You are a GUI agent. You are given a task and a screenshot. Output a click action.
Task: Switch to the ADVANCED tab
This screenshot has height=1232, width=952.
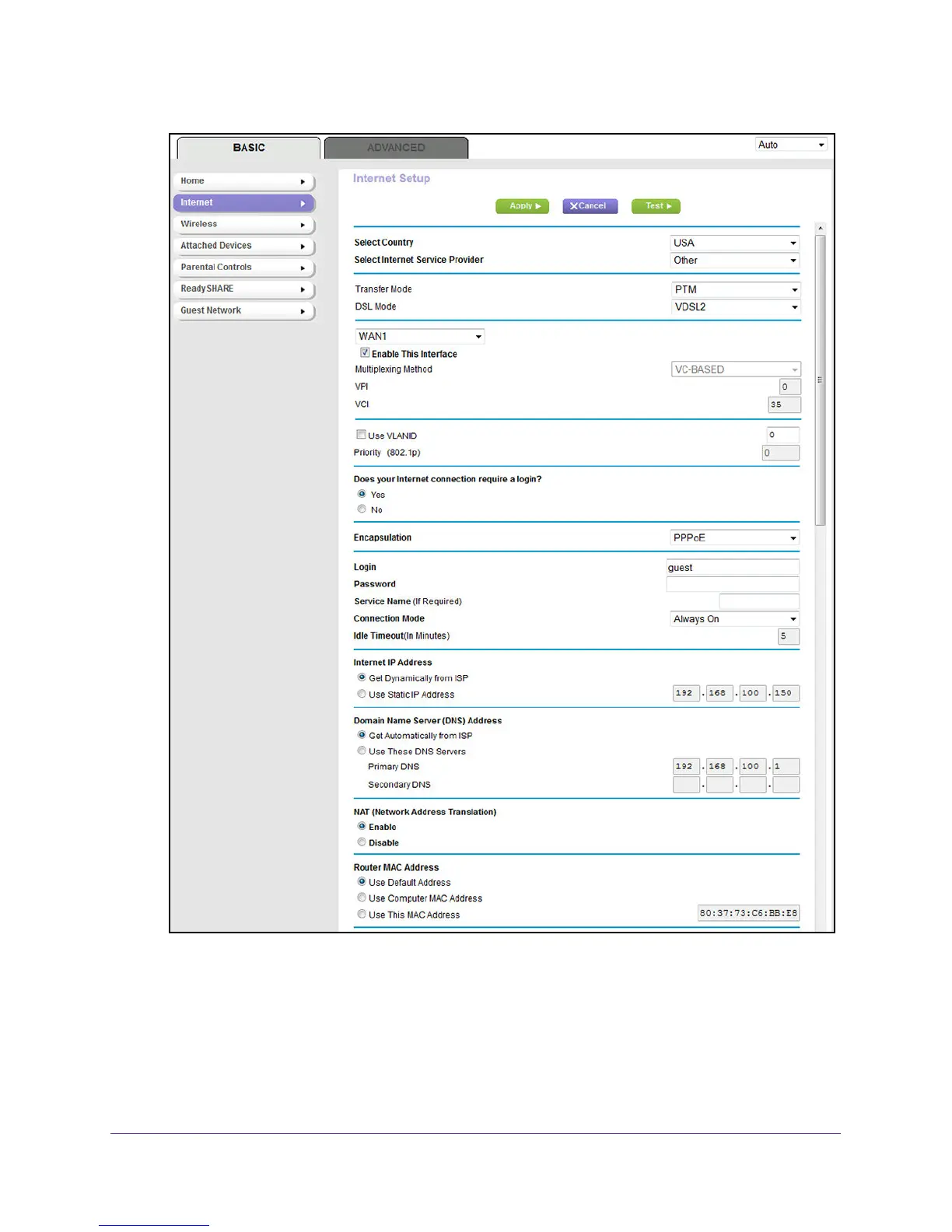tap(396, 148)
